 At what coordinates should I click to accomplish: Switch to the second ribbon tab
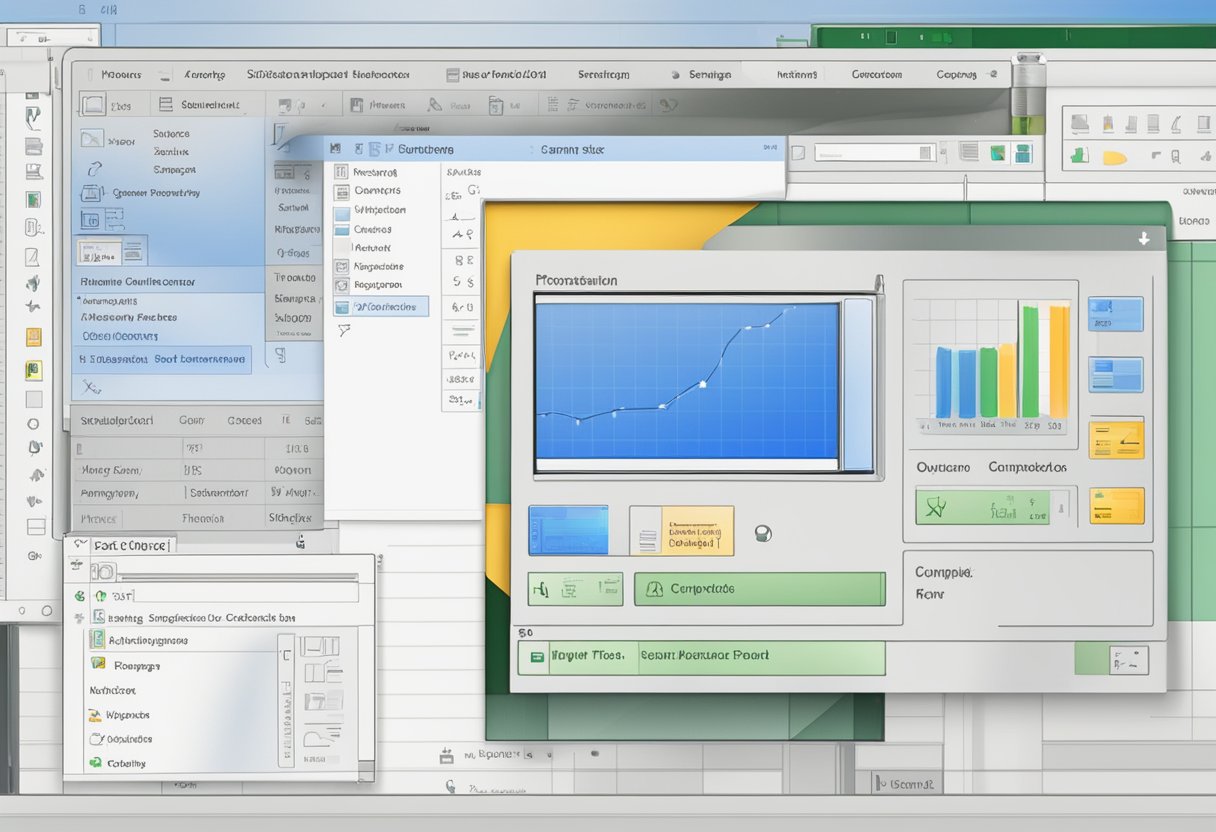click(205, 74)
